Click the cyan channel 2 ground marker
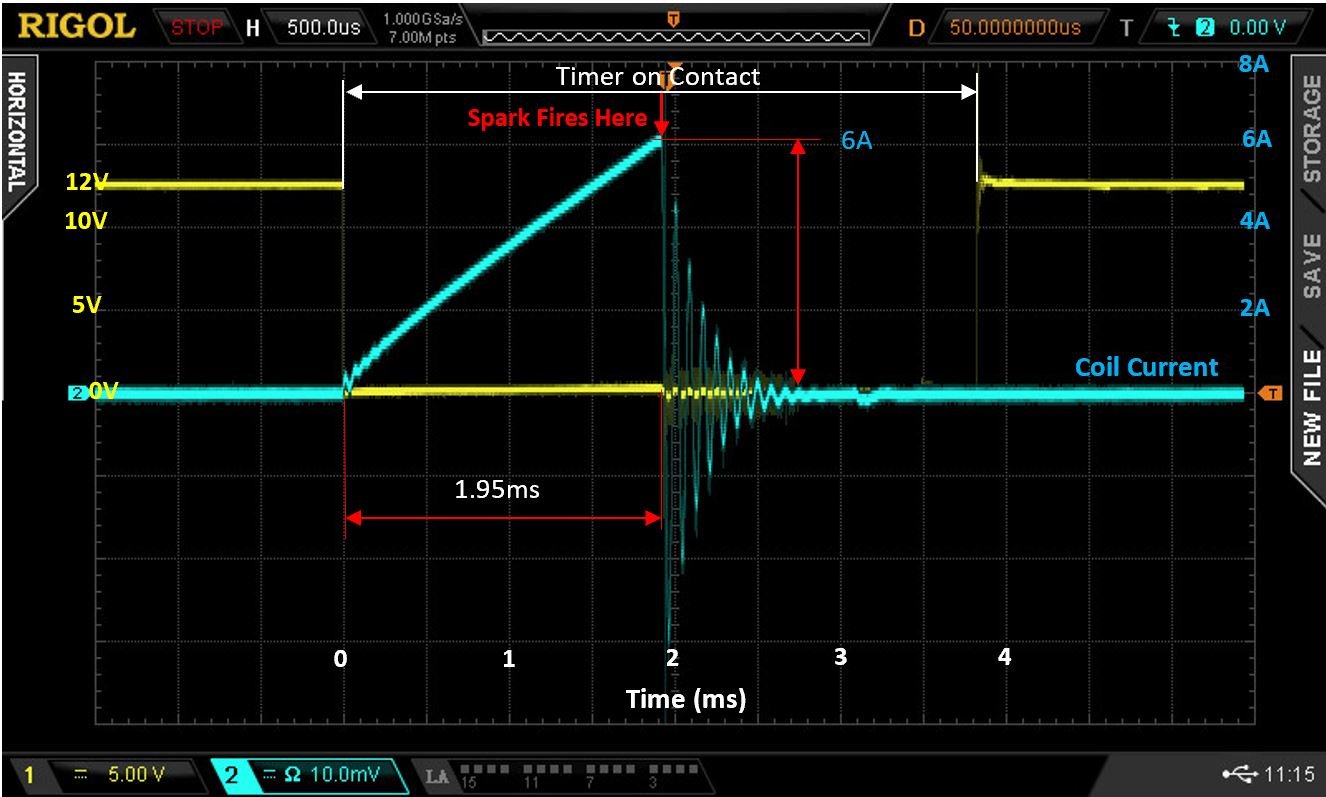1326x797 pixels. 78,393
